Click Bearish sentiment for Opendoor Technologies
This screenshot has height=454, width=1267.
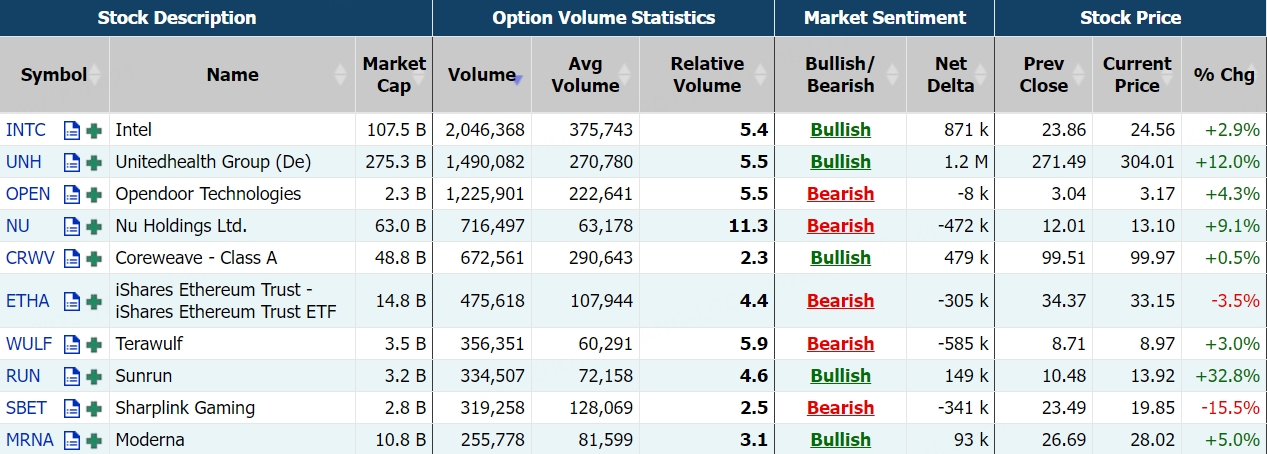pos(840,194)
